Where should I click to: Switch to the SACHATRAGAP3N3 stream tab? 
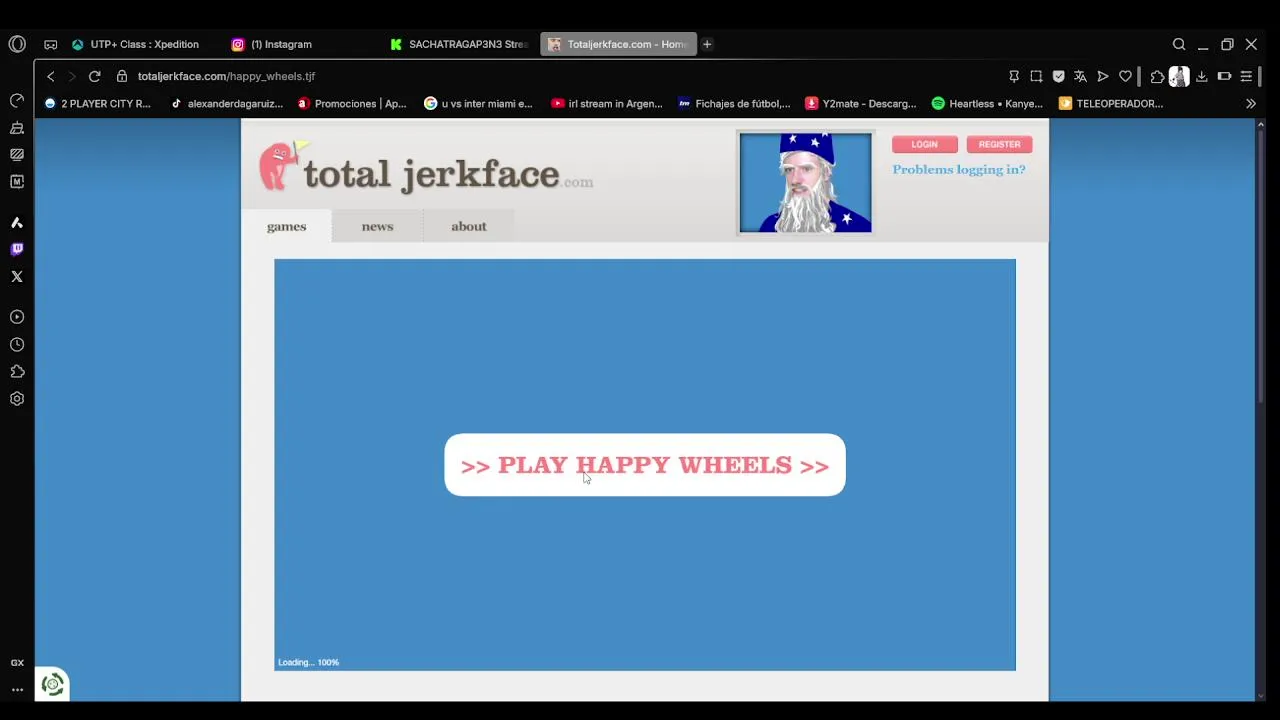461,44
